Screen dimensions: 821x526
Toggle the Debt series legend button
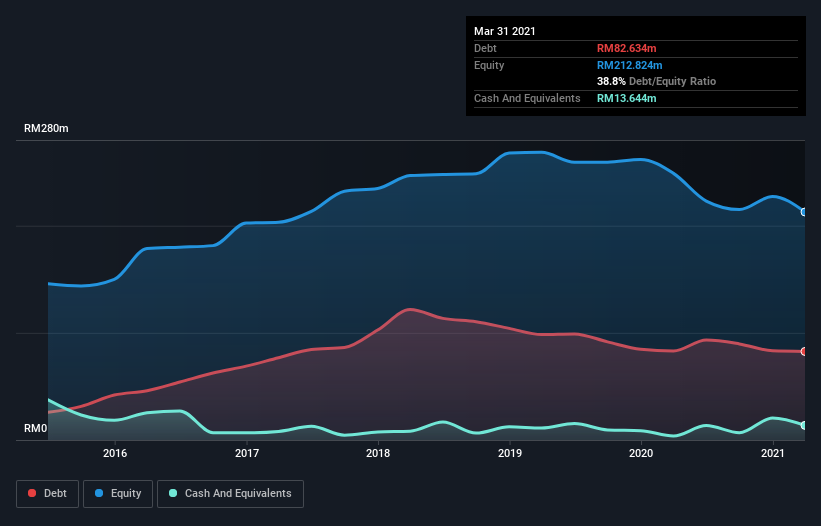point(47,494)
